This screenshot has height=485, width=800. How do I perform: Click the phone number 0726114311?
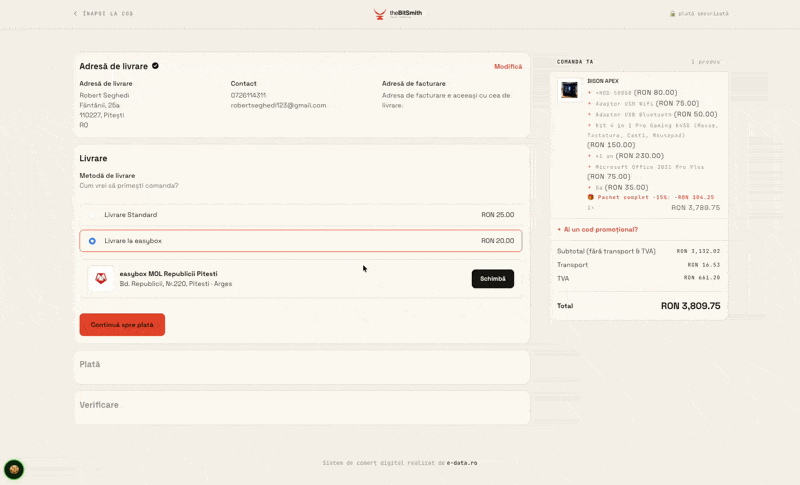tap(248, 95)
